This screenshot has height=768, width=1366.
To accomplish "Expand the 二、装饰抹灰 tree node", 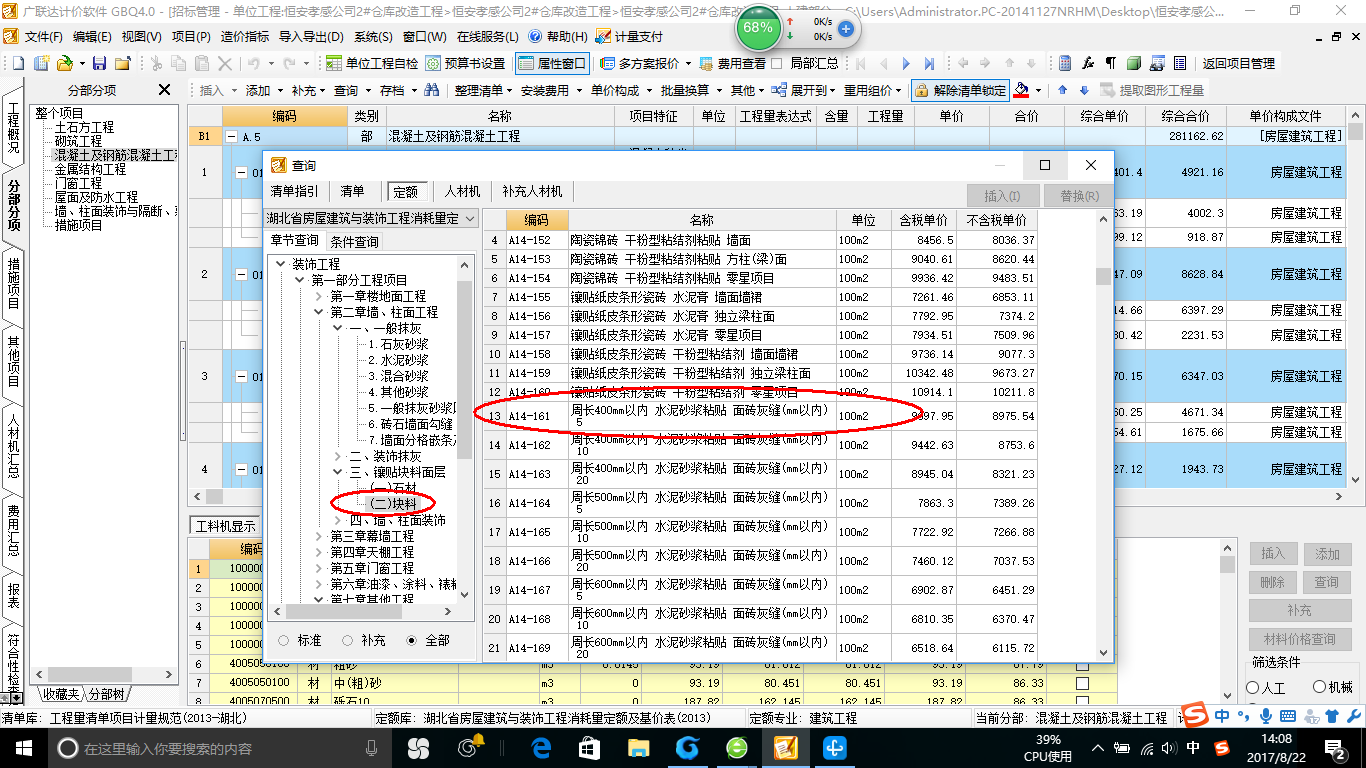I will (338, 457).
